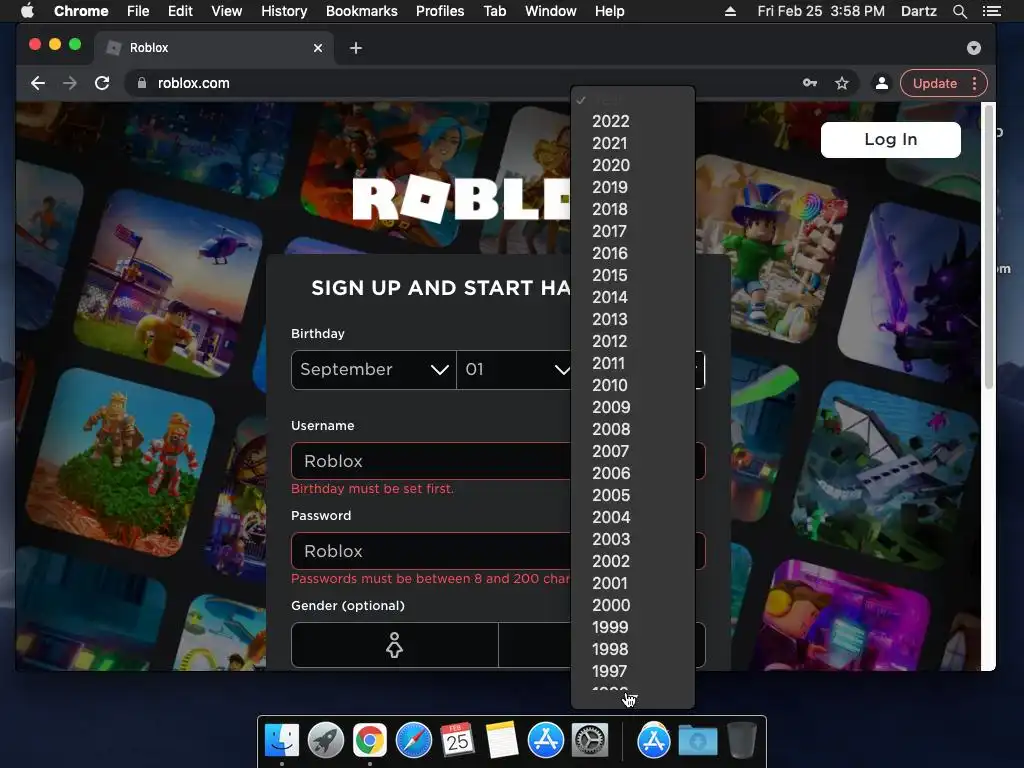1024x768 pixels.
Task: Open the day dropdown showing 01
Action: tap(514, 370)
